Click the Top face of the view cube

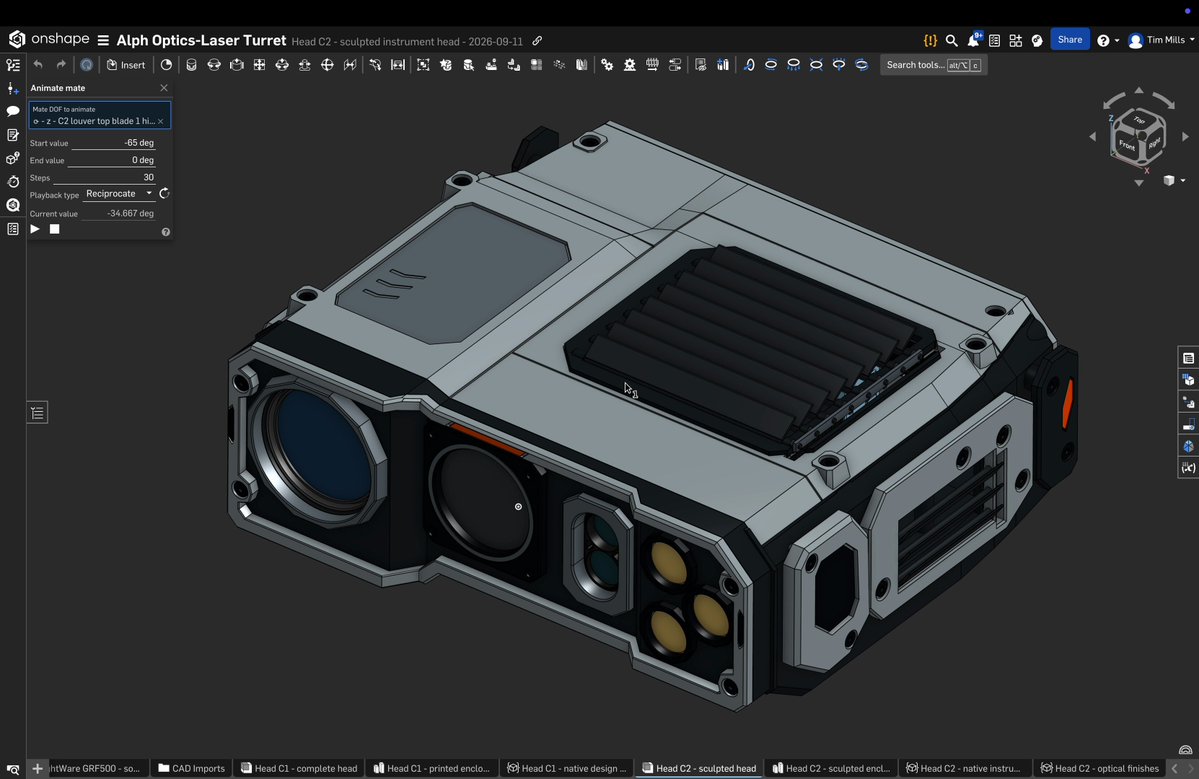pyautogui.click(x=1139, y=120)
